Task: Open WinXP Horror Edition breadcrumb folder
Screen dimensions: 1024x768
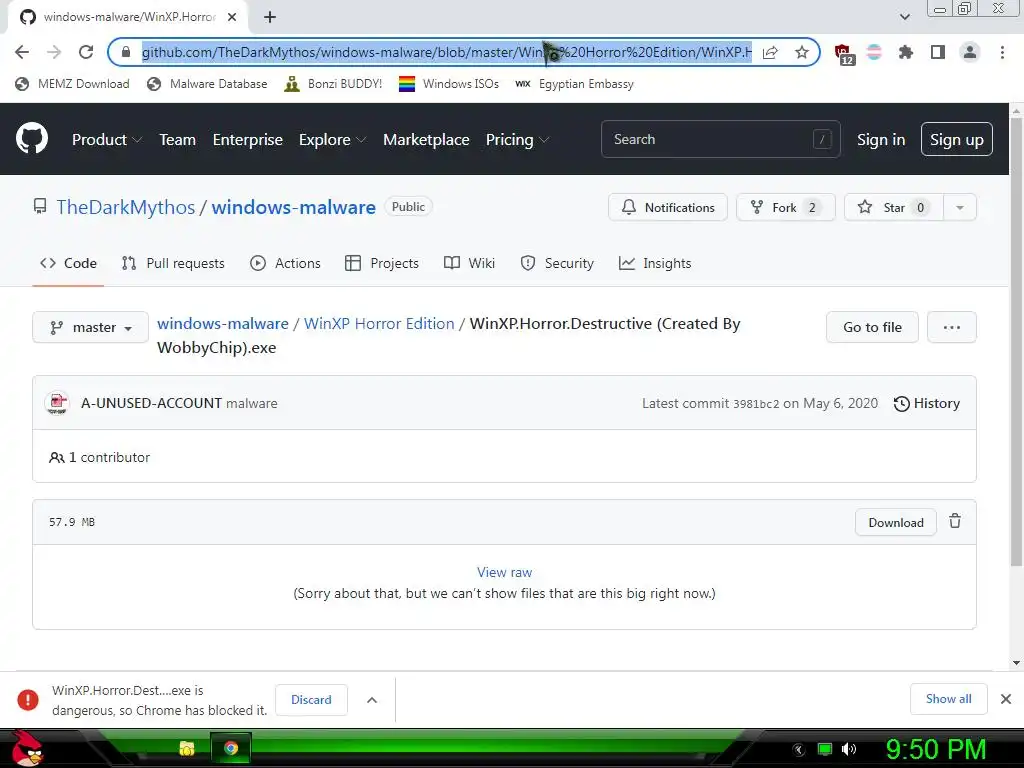Action: coord(379,324)
